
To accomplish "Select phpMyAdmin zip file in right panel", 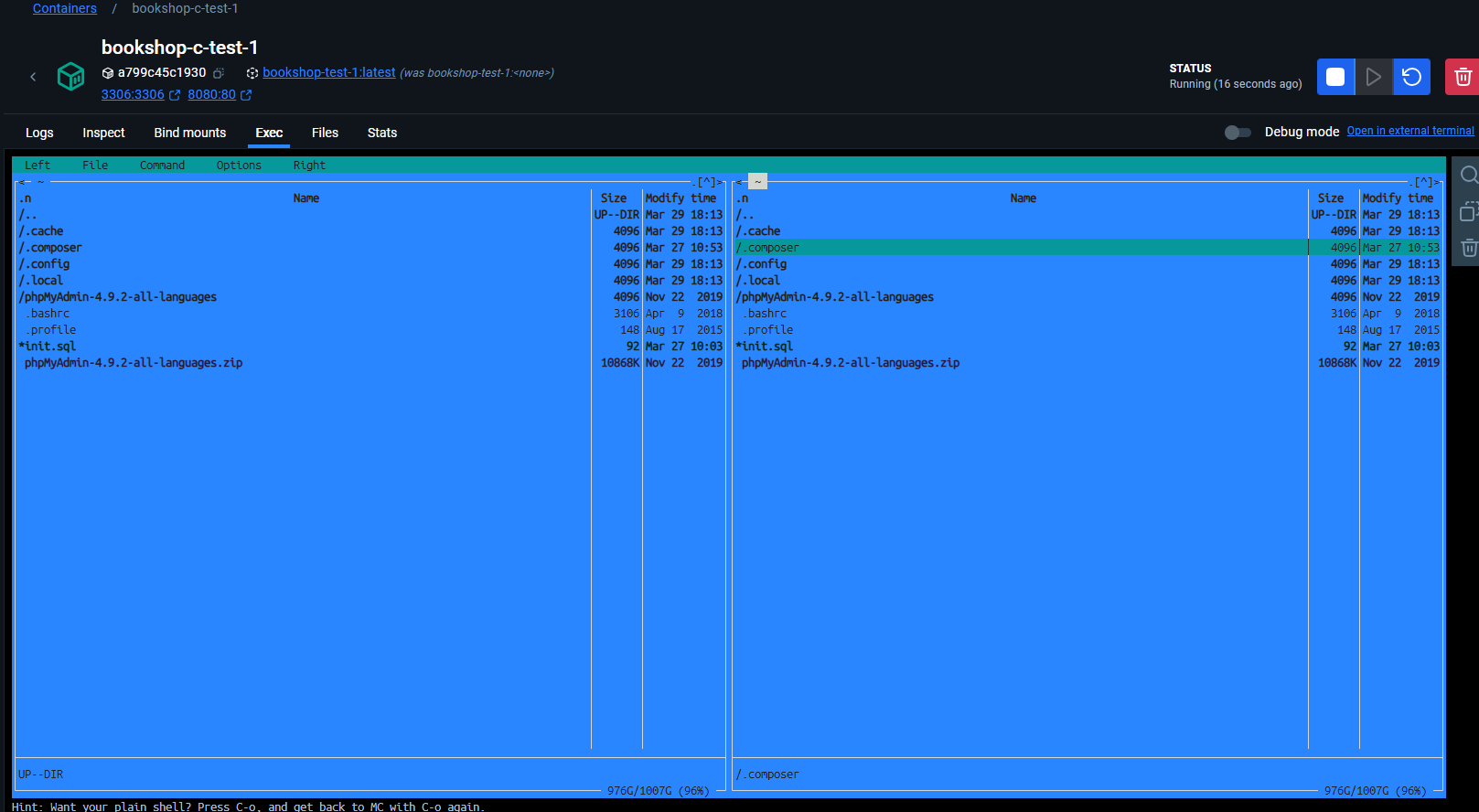I will [851, 363].
